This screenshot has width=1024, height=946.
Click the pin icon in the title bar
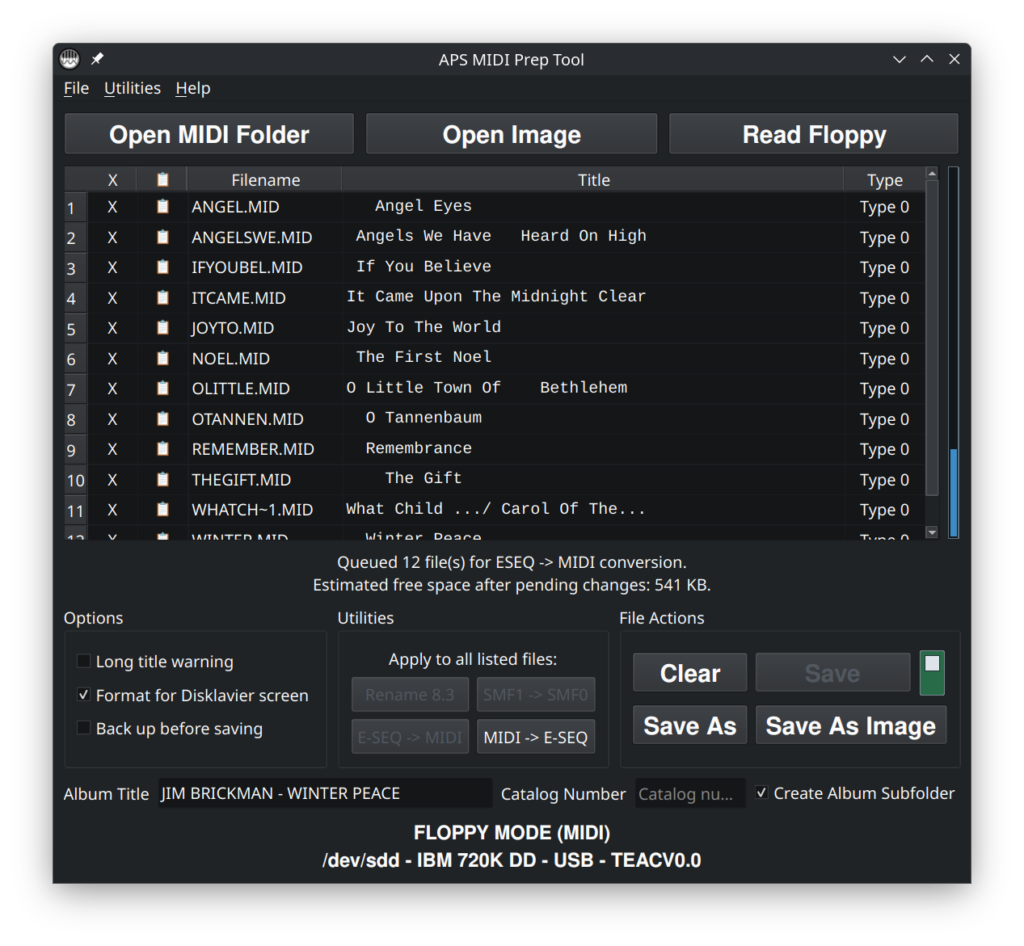97,59
